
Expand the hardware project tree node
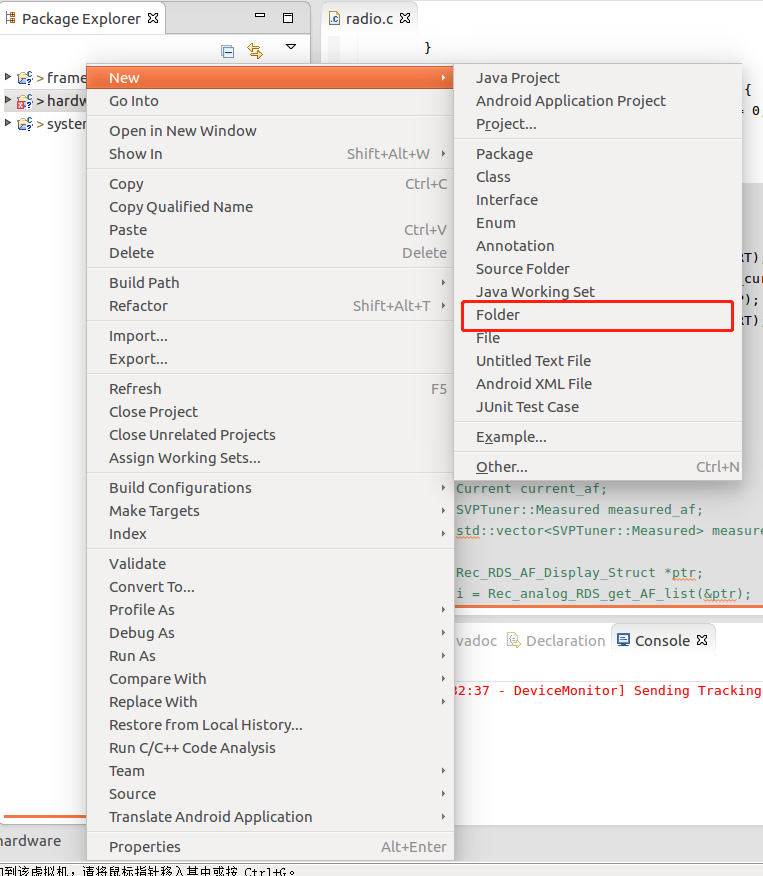click(8, 99)
